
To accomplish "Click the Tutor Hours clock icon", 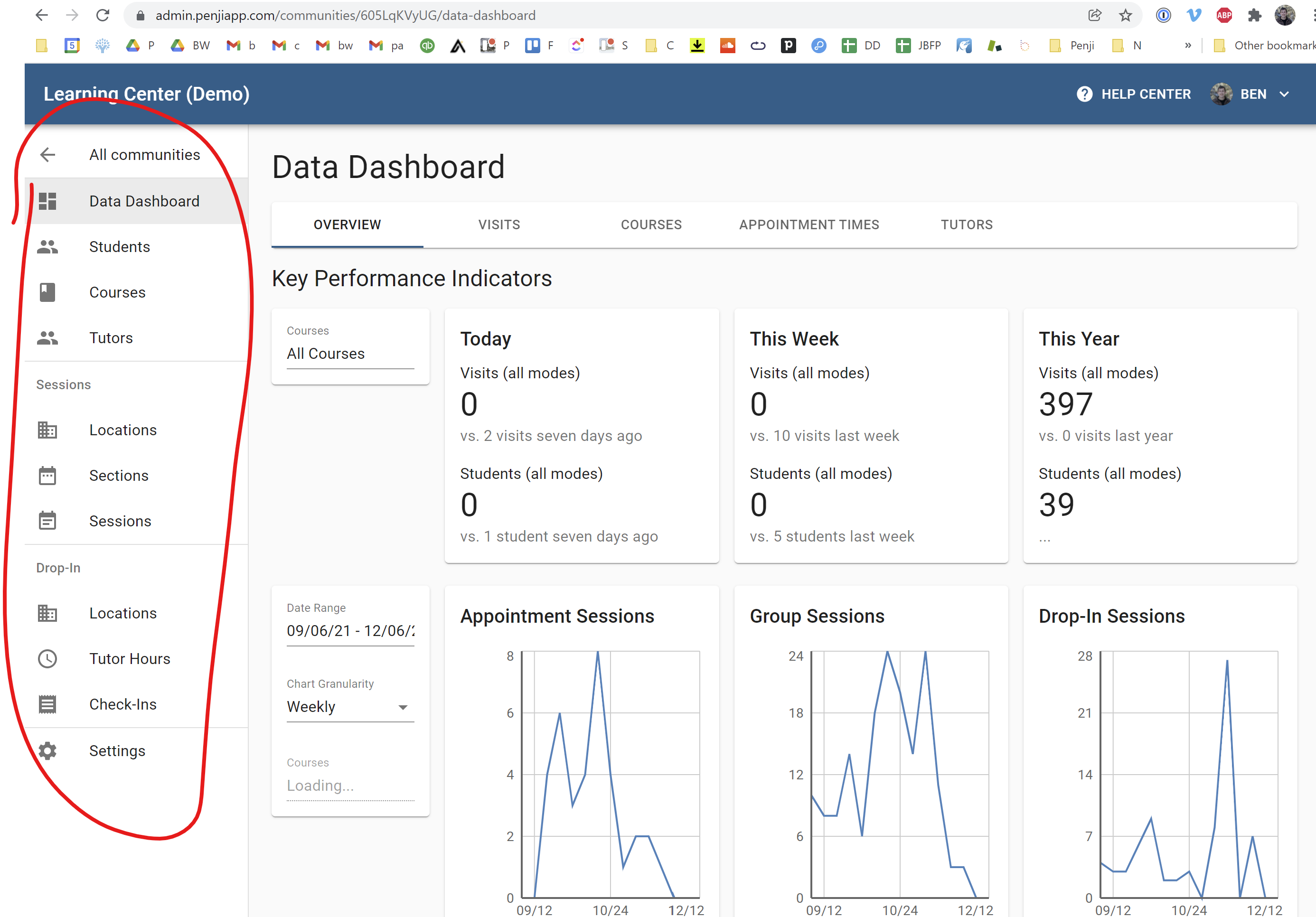I will [47, 658].
